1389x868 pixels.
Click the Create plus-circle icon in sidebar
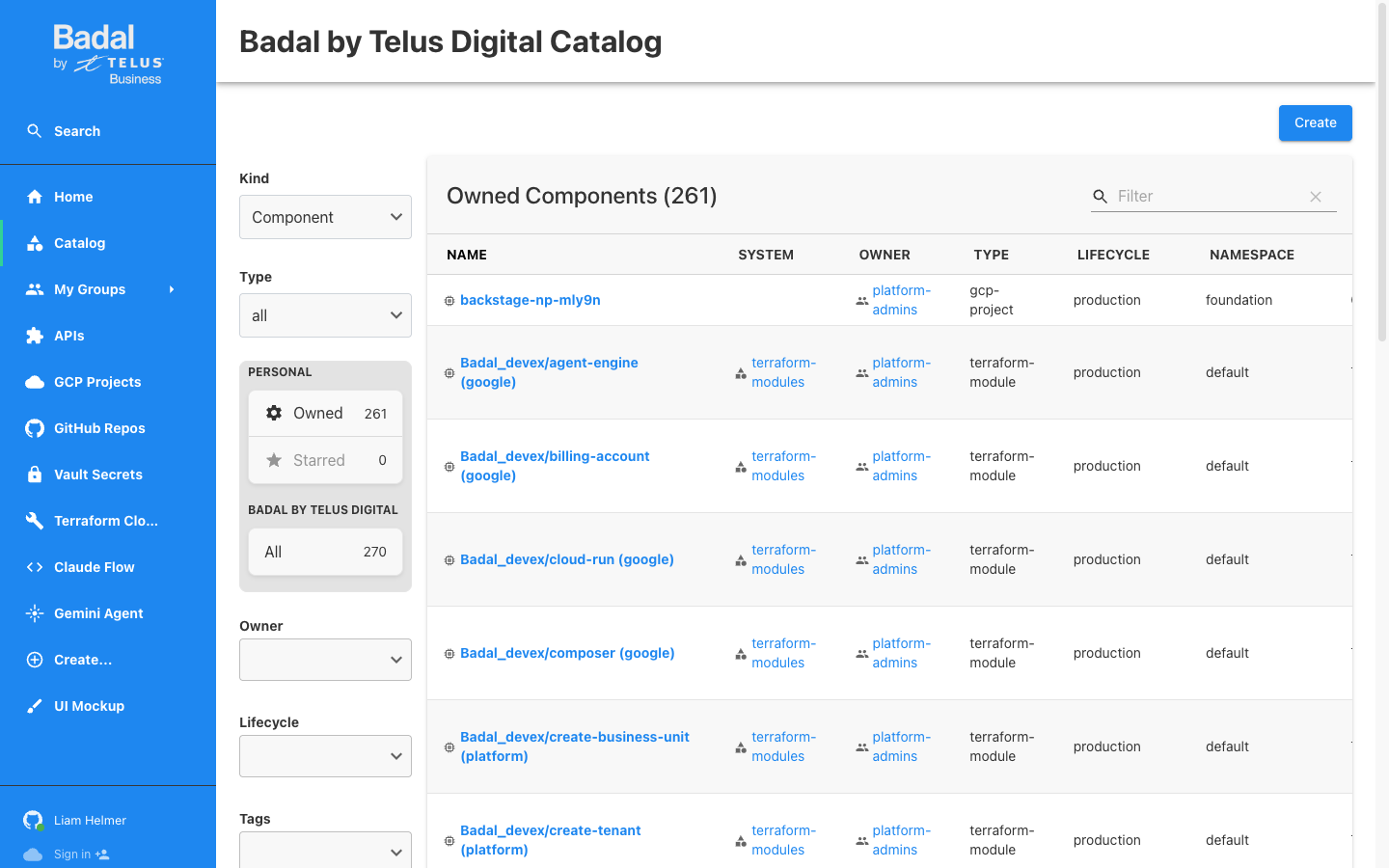point(35,660)
